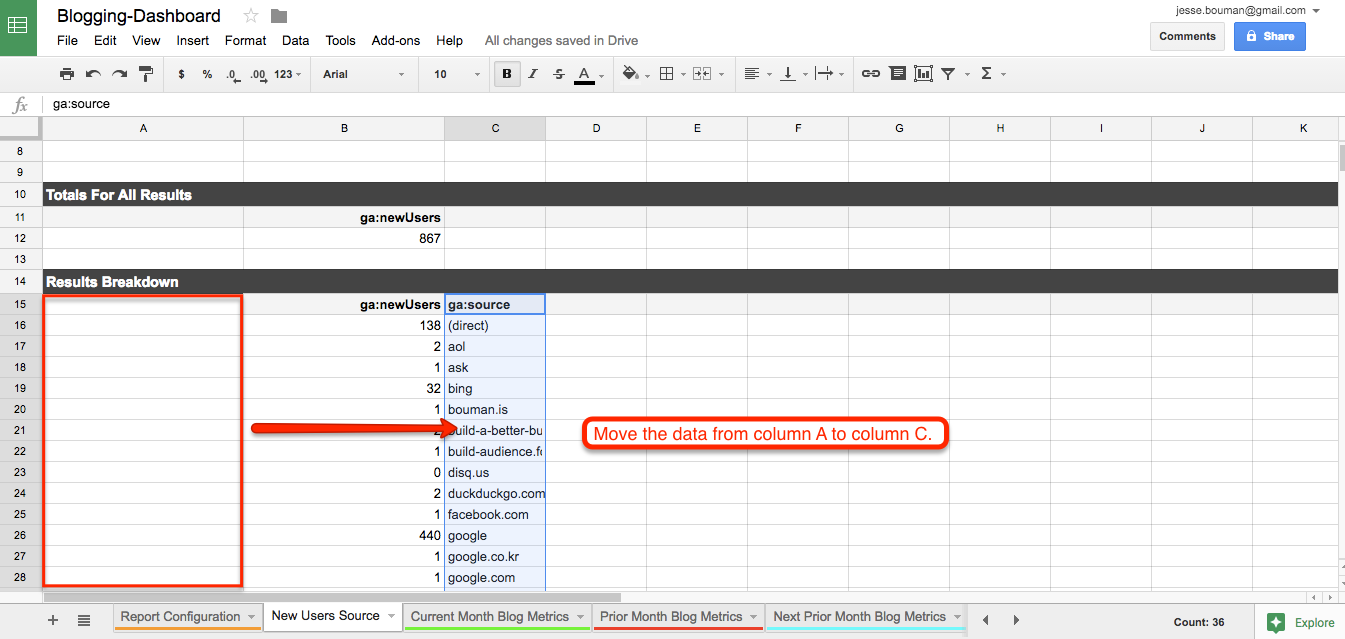Image resolution: width=1345 pixels, height=639 pixels.
Task: Open the Arial font dropdown
Action: click(363, 73)
